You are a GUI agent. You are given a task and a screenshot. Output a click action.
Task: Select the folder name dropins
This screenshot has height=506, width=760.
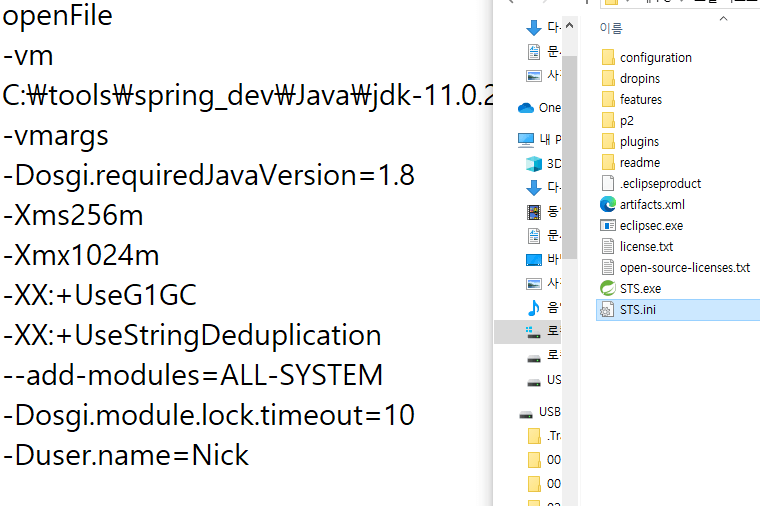click(640, 79)
